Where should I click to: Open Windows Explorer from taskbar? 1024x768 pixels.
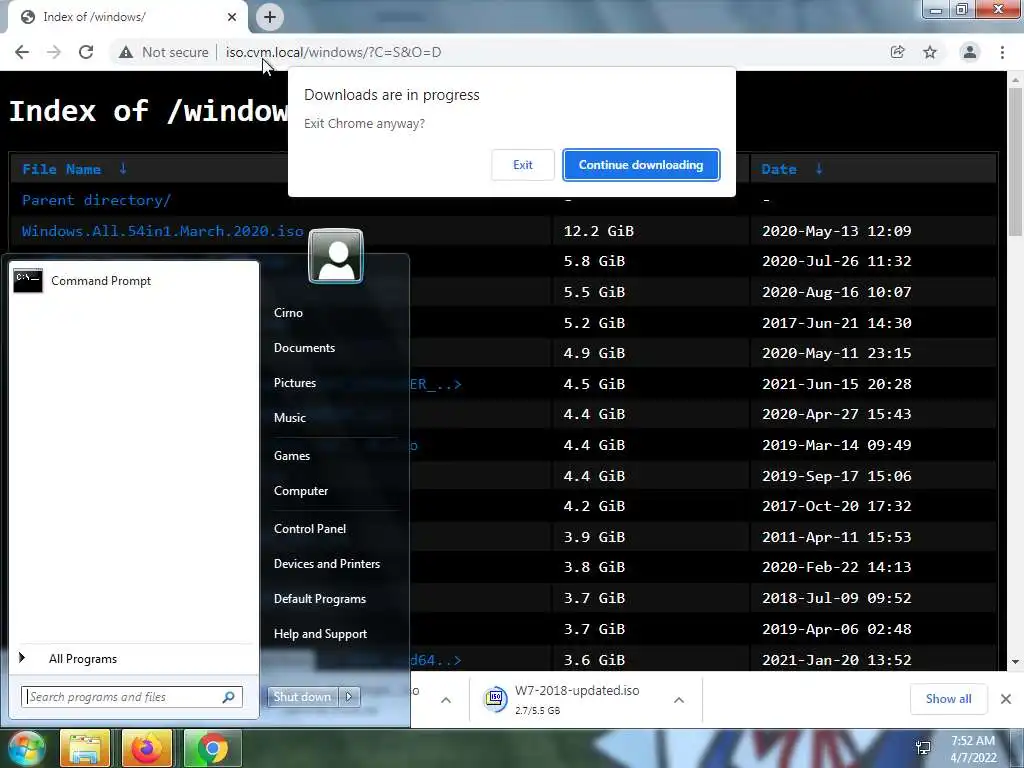(85, 748)
